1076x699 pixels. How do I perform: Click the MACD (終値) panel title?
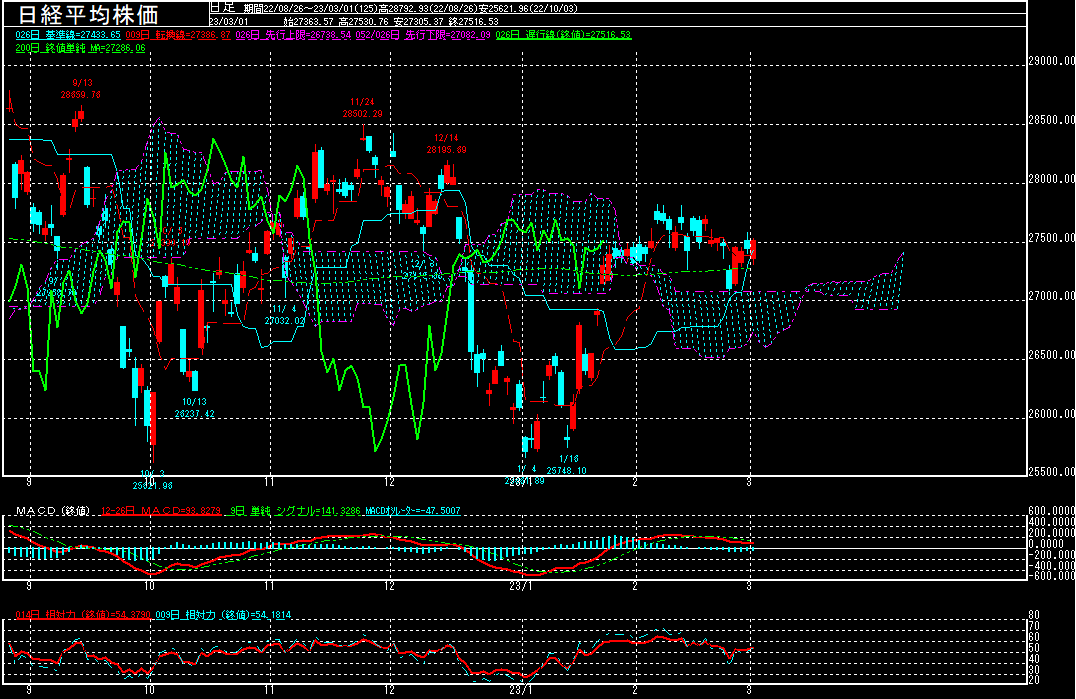(53, 511)
